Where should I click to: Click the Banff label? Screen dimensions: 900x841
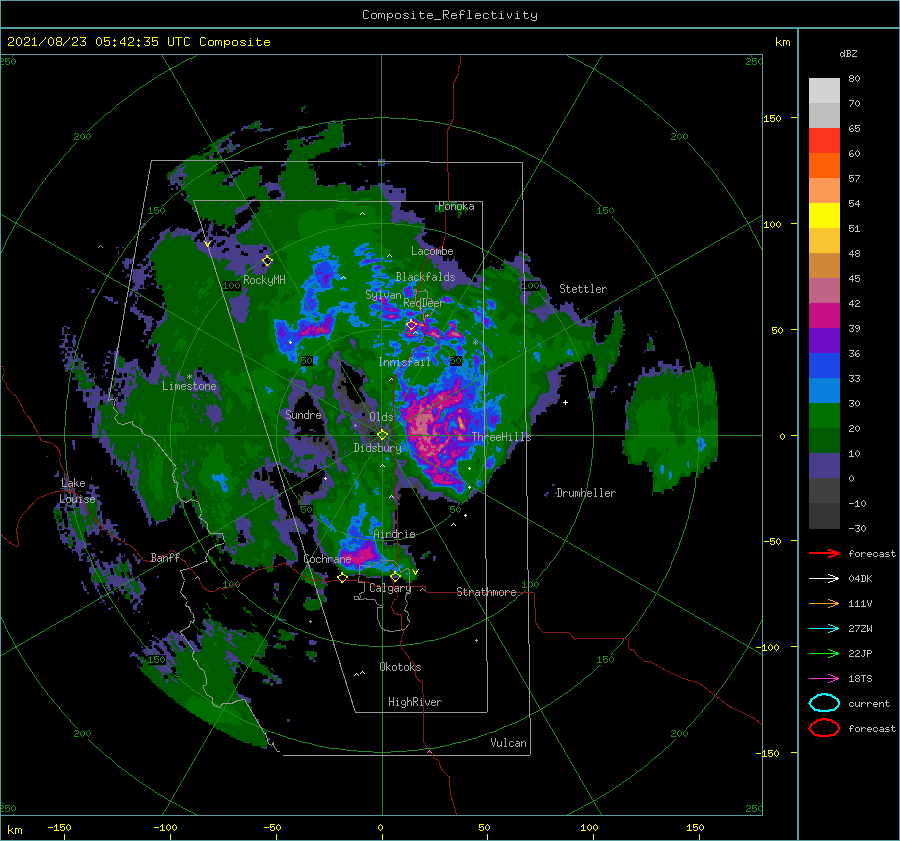[165, 557]
